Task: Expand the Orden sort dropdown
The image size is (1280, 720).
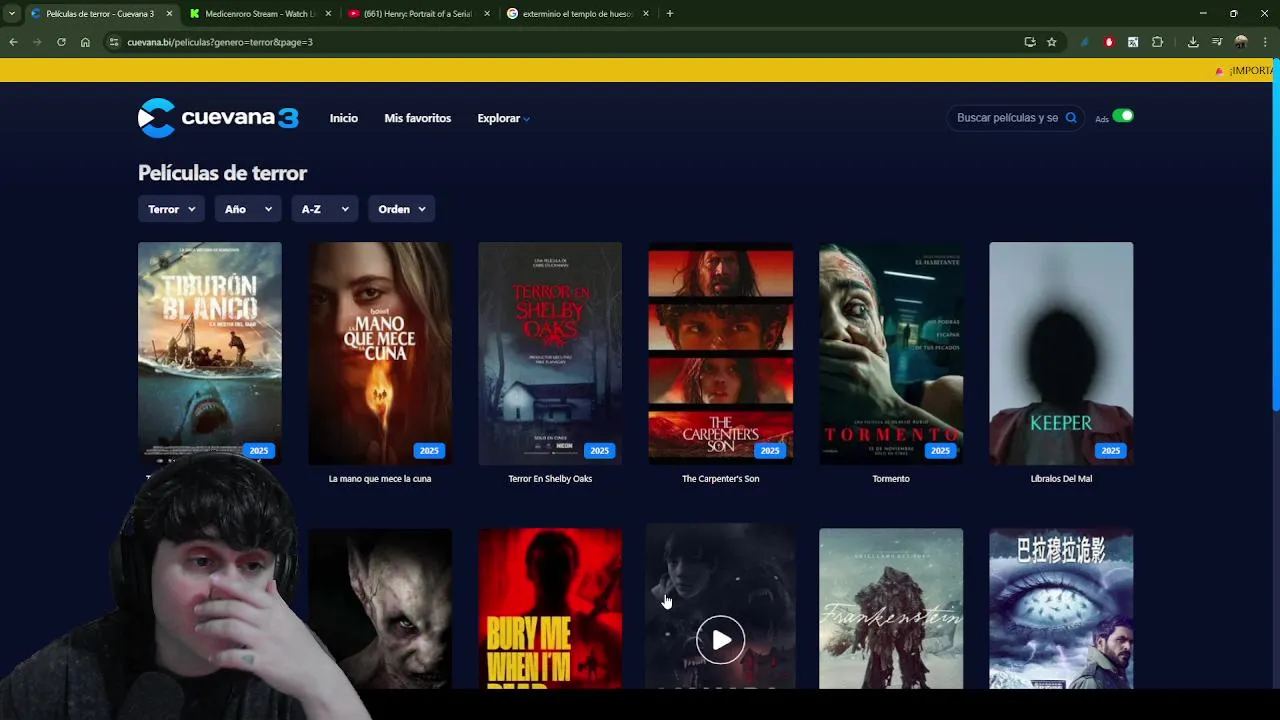Action: coord(401,209)
